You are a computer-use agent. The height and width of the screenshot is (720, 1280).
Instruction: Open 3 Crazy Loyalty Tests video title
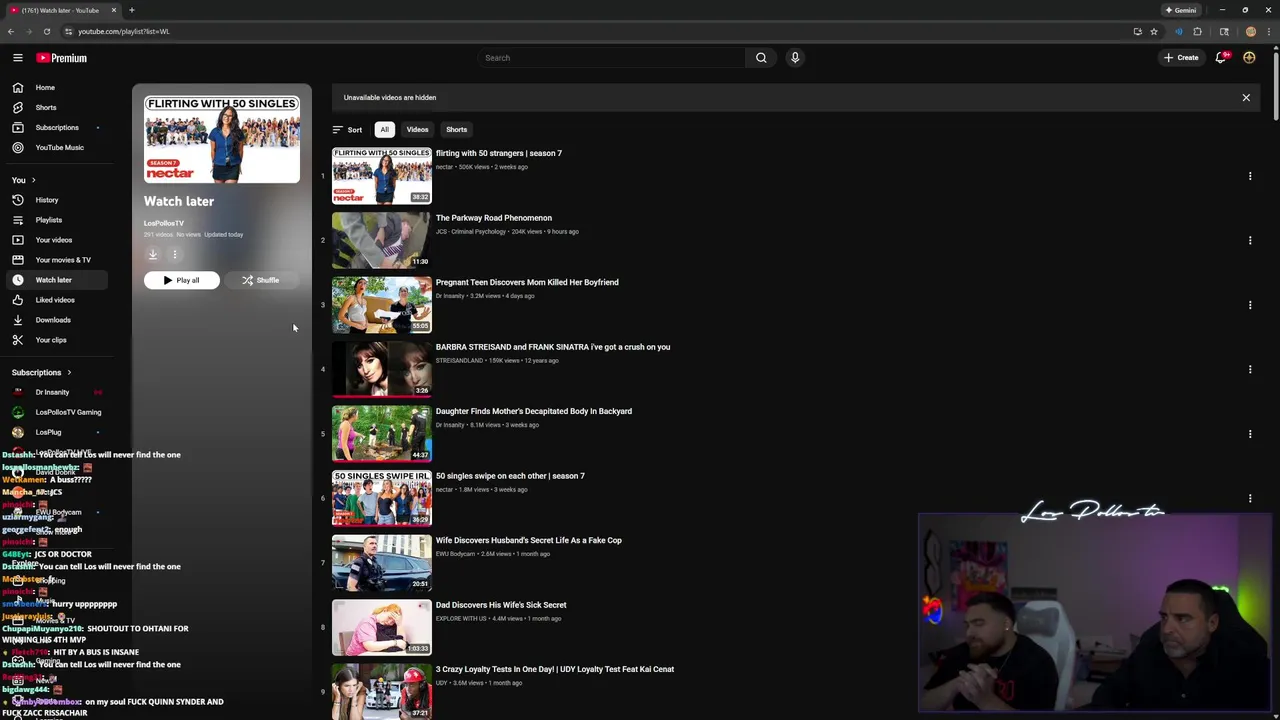(555, 669)
